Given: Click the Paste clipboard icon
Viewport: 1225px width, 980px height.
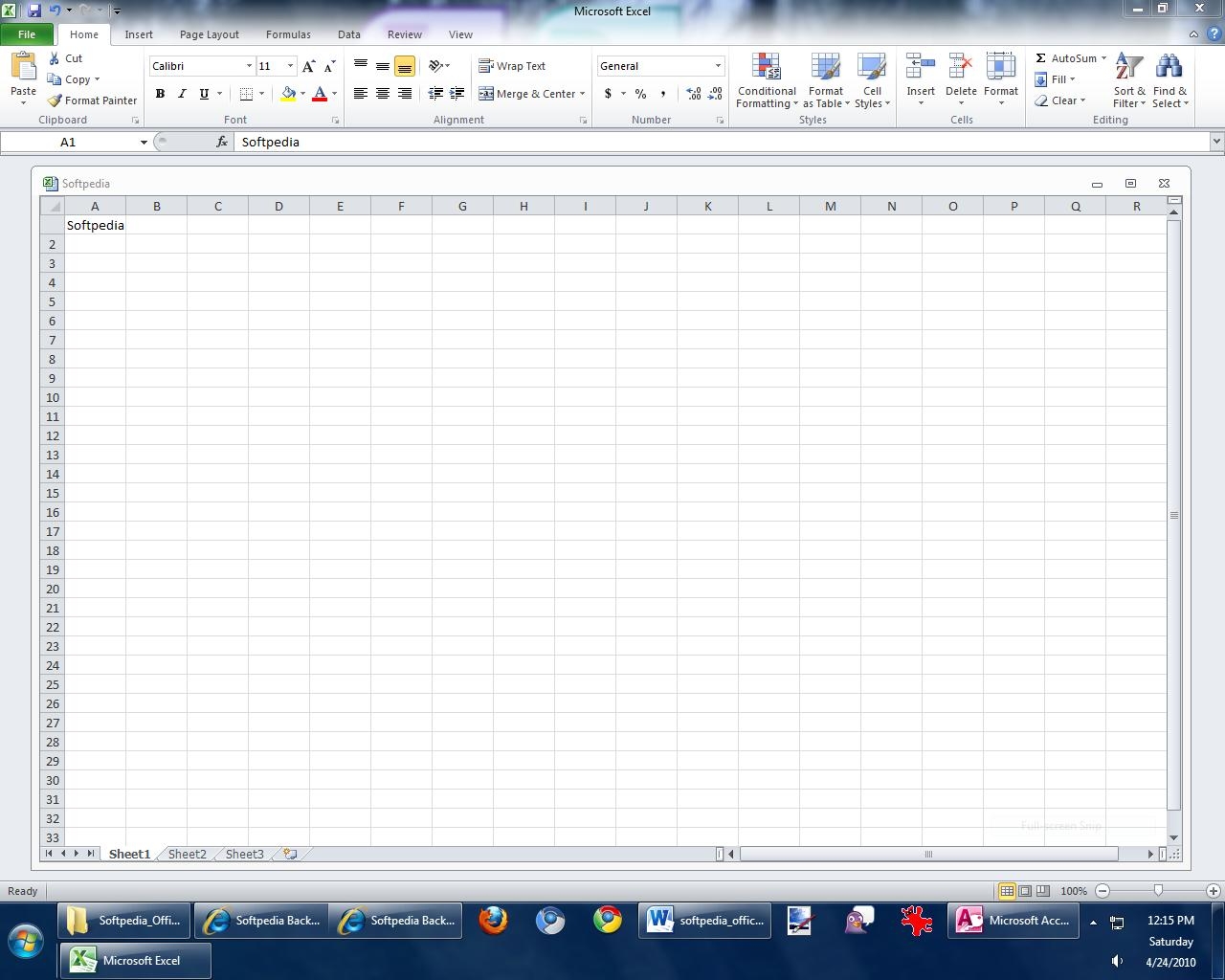Looking at the screenshot, I should pos(23,68).
